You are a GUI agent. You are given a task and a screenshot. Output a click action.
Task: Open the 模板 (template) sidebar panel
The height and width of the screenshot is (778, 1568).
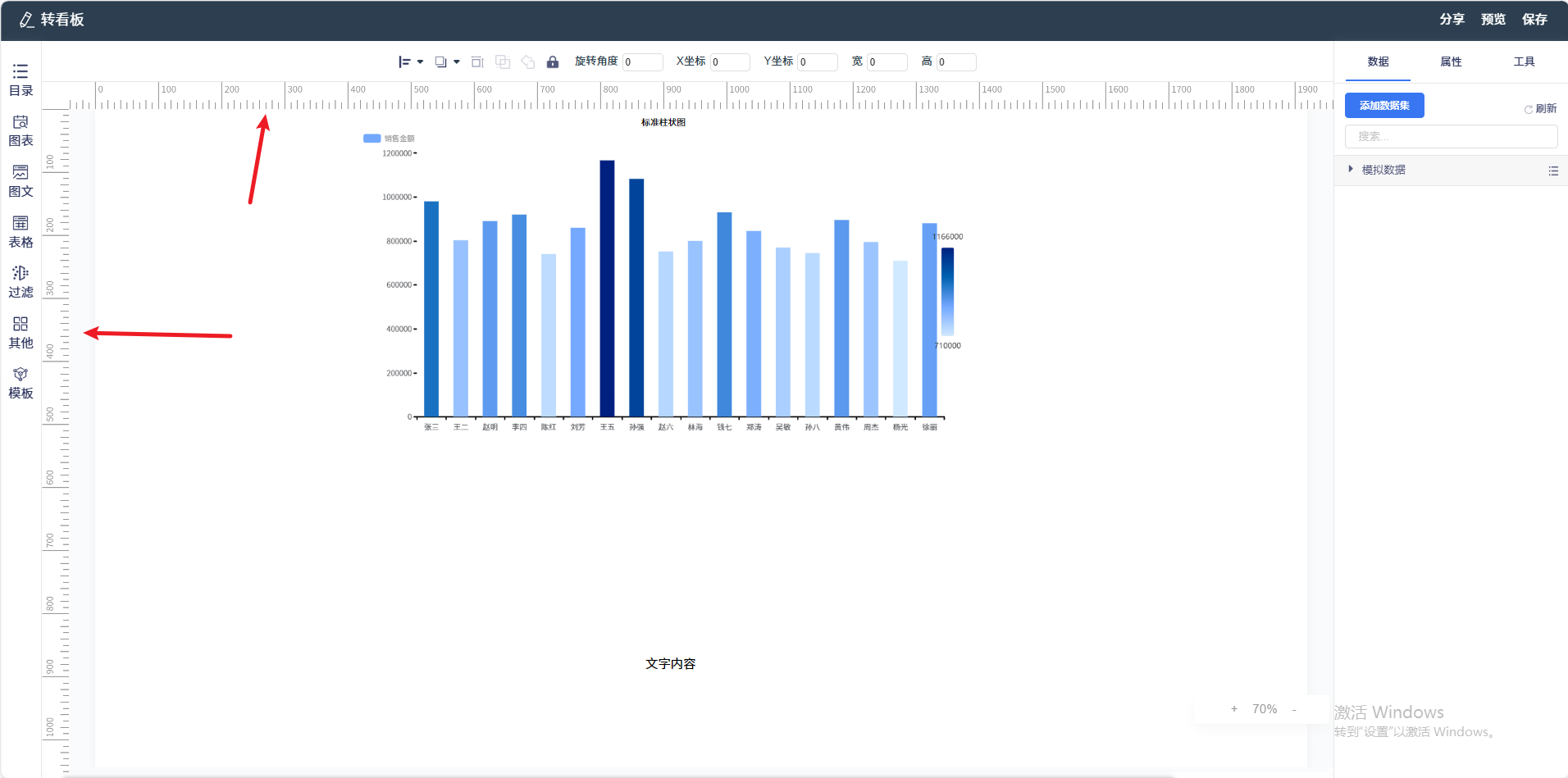21,383
